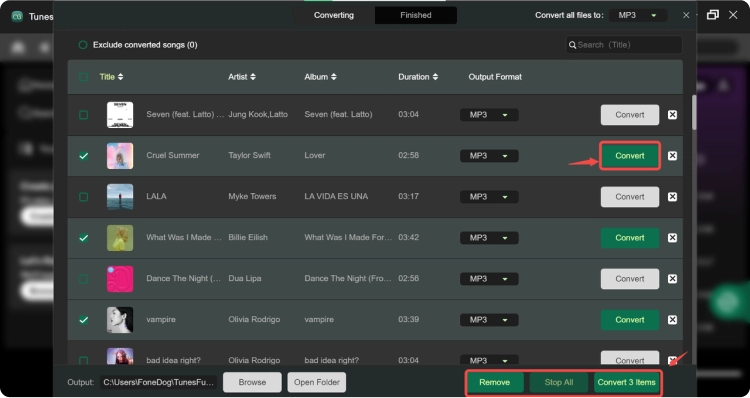Open output format dropdown for Cruel Summer
The image size is (750, 398).
click(489, 156)
